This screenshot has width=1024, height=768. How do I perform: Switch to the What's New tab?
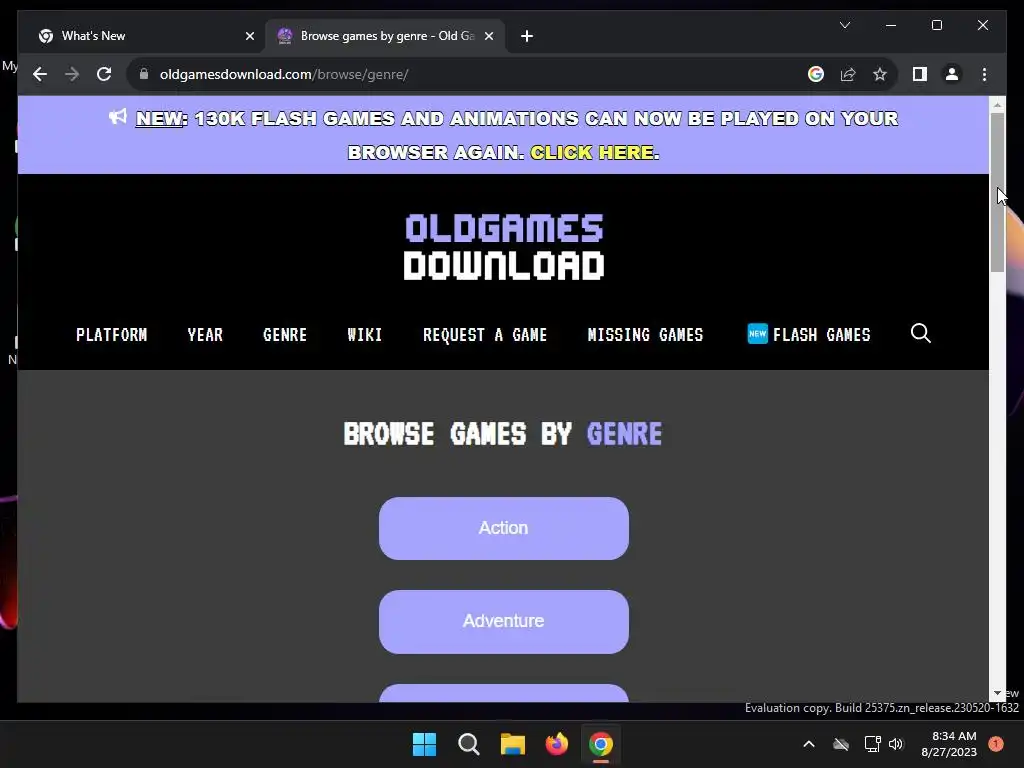[x=145, y=36]
